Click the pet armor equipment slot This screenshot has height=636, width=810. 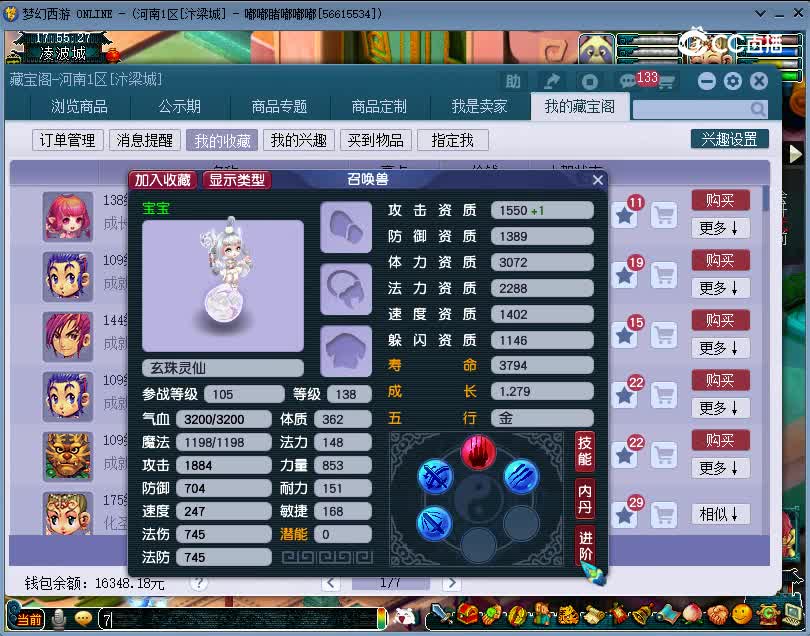tap(346, 350)
